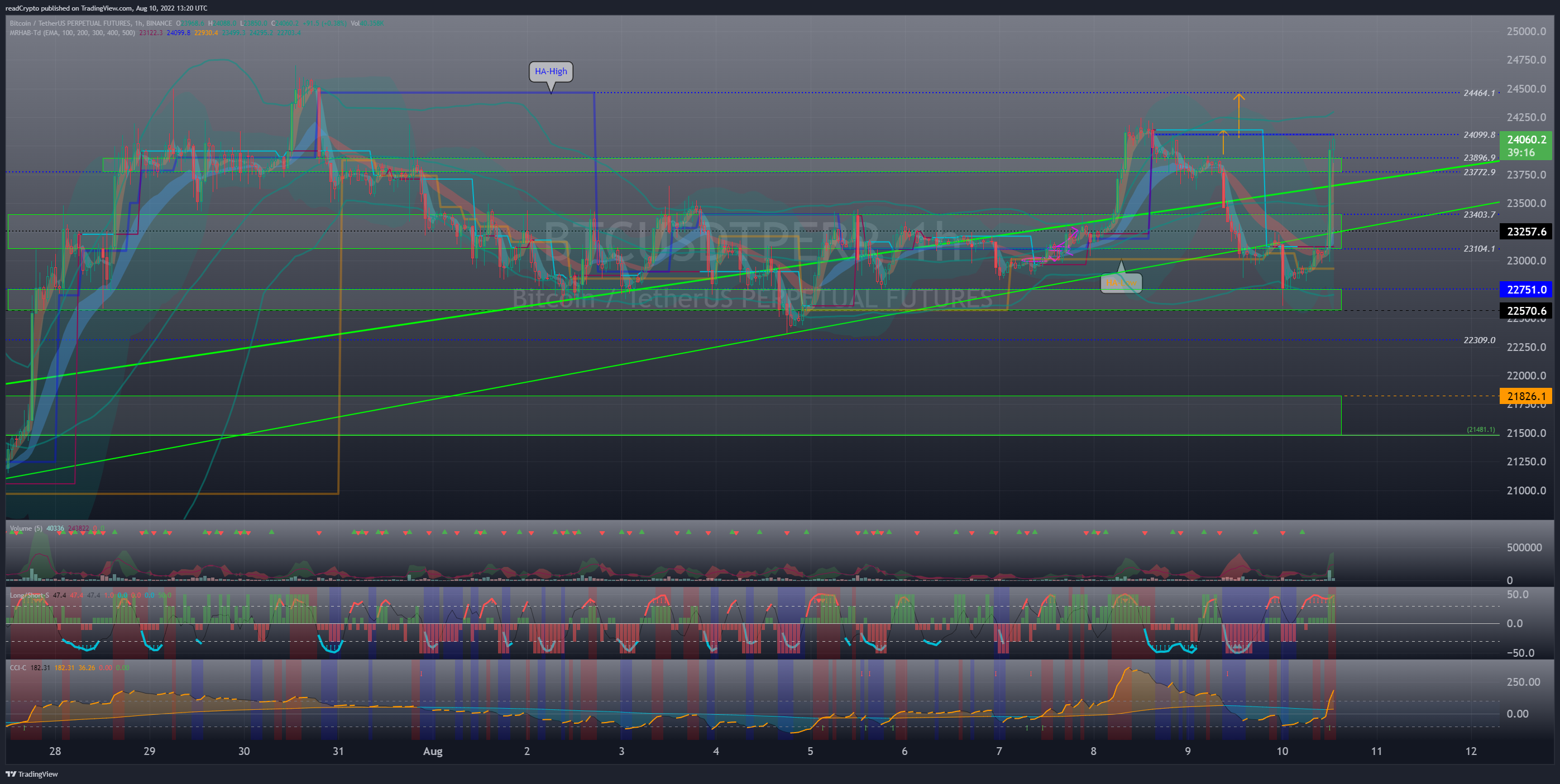The image size is (1560, 784).
Task: Click the 24464.1 horizontal level label
Action: (x=1479, y=93)
